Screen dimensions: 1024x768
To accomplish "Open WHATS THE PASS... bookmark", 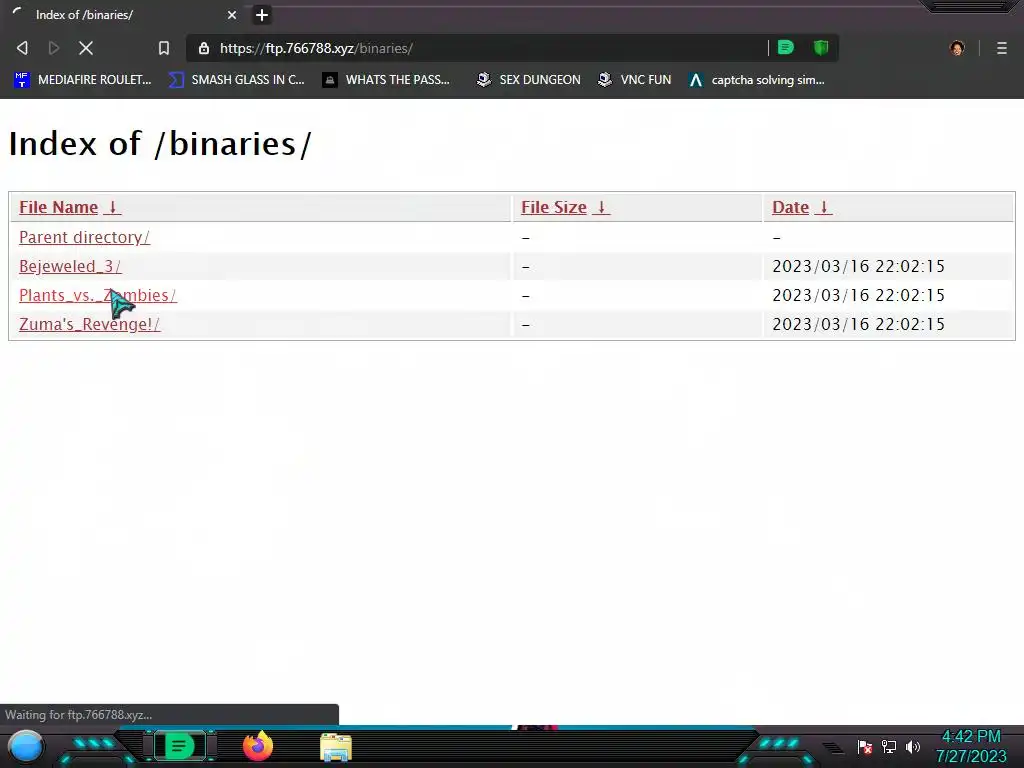I will (x=387, y=80).
